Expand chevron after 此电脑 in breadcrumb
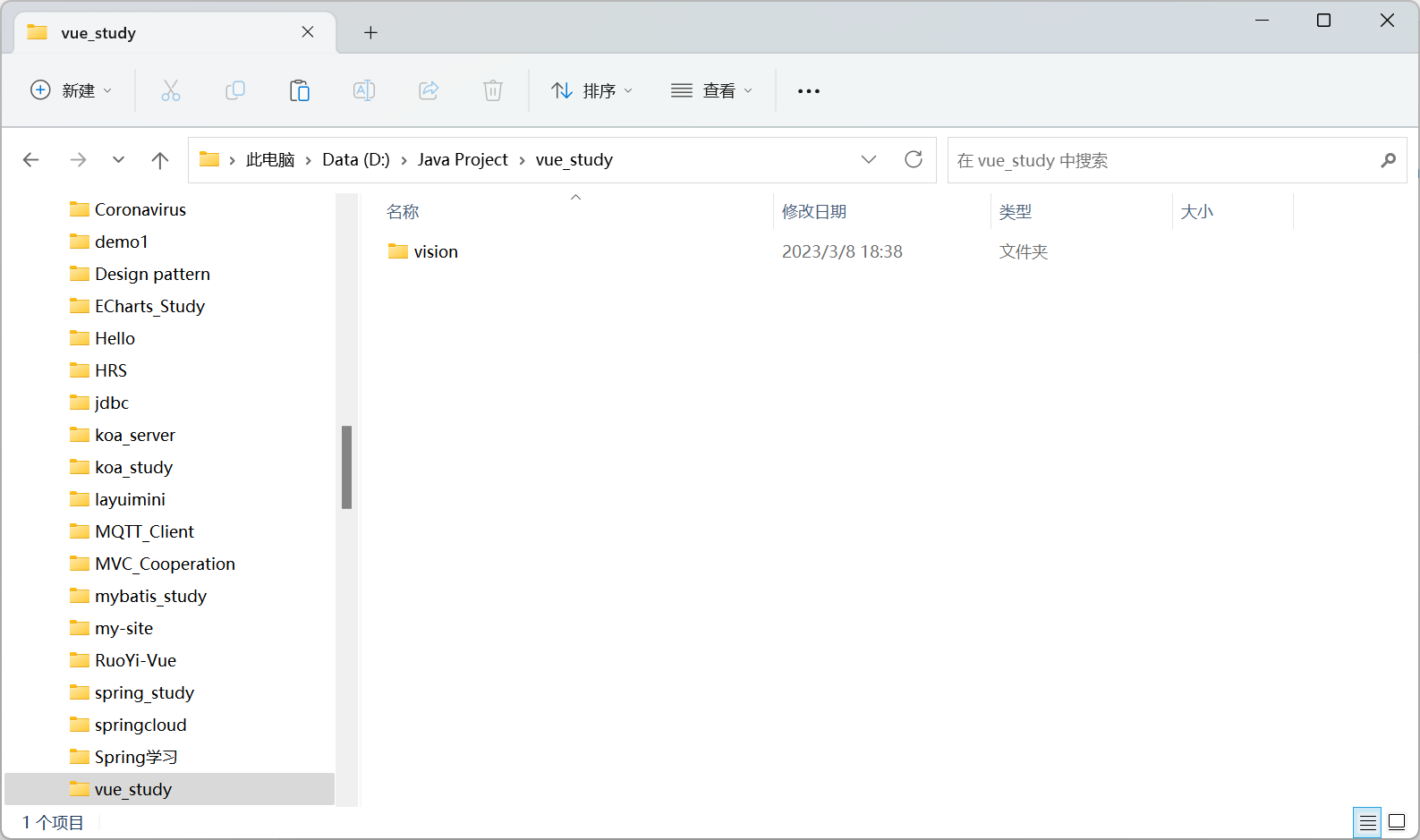1420x840 pixels. point(309,160)
